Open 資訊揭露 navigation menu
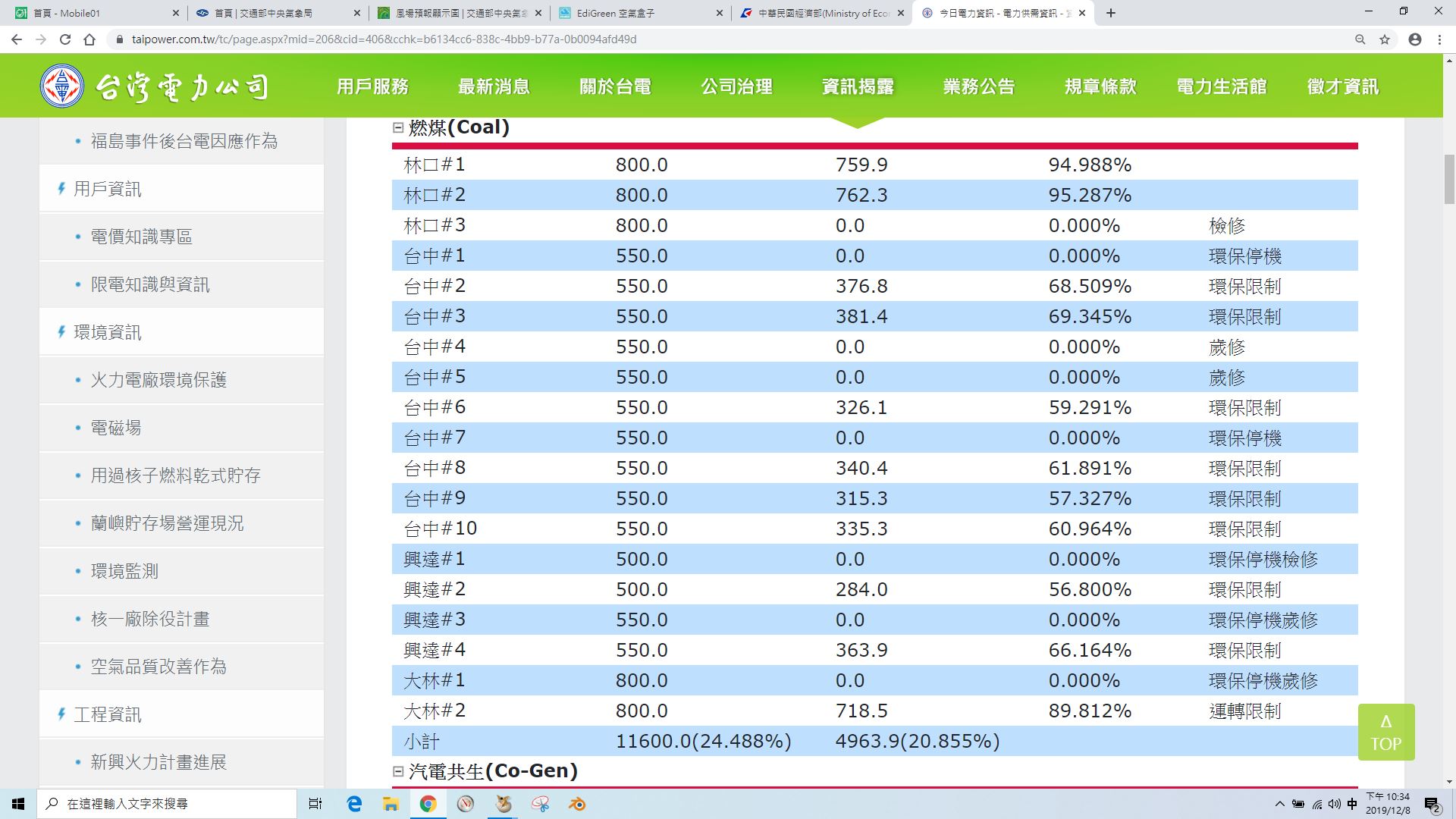This screenshot has width=1456, height=819. pyautogui.click(x=858, y=86)
